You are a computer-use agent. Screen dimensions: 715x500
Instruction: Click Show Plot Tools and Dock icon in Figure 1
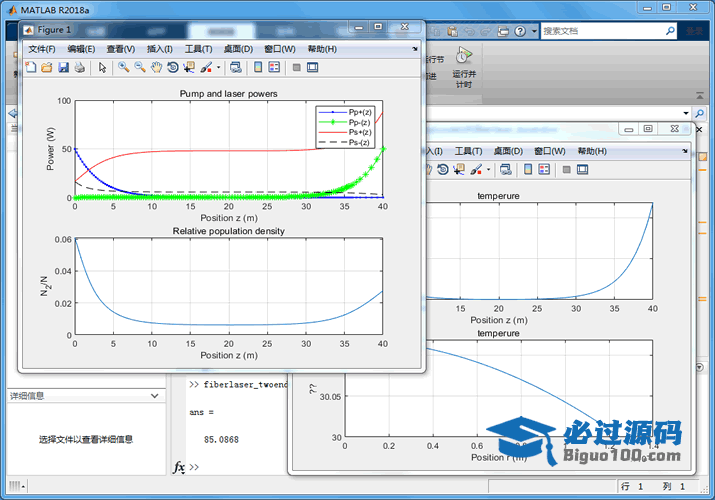tap(312, 67)
